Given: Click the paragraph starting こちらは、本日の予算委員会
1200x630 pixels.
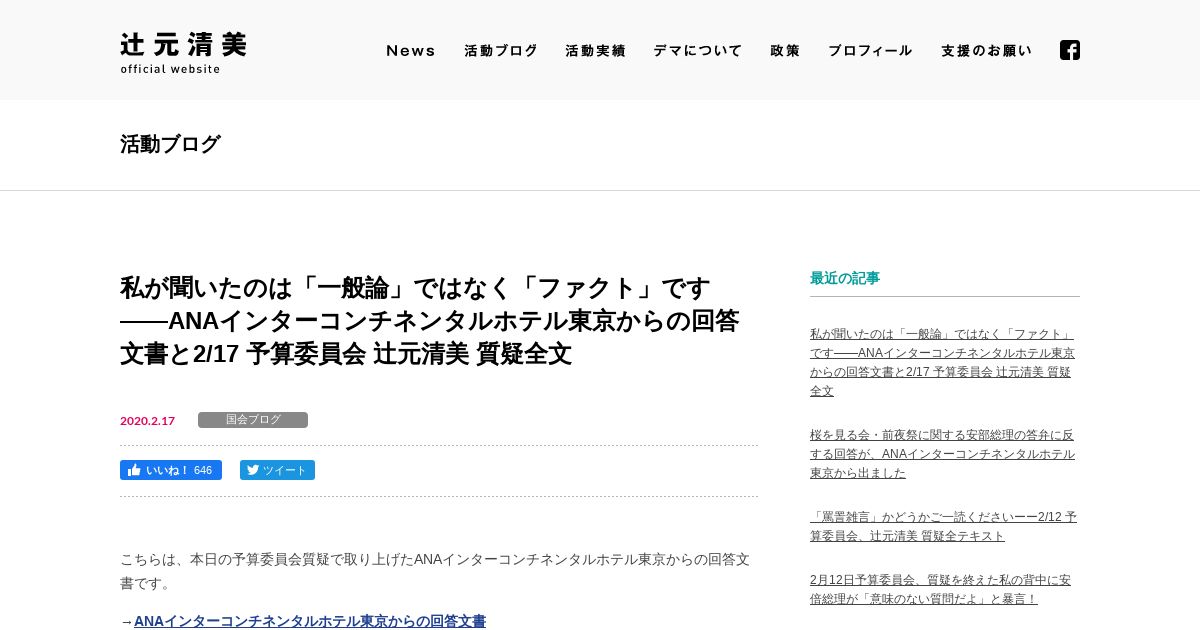Looking at the screenshot, I should pos(435,571).
